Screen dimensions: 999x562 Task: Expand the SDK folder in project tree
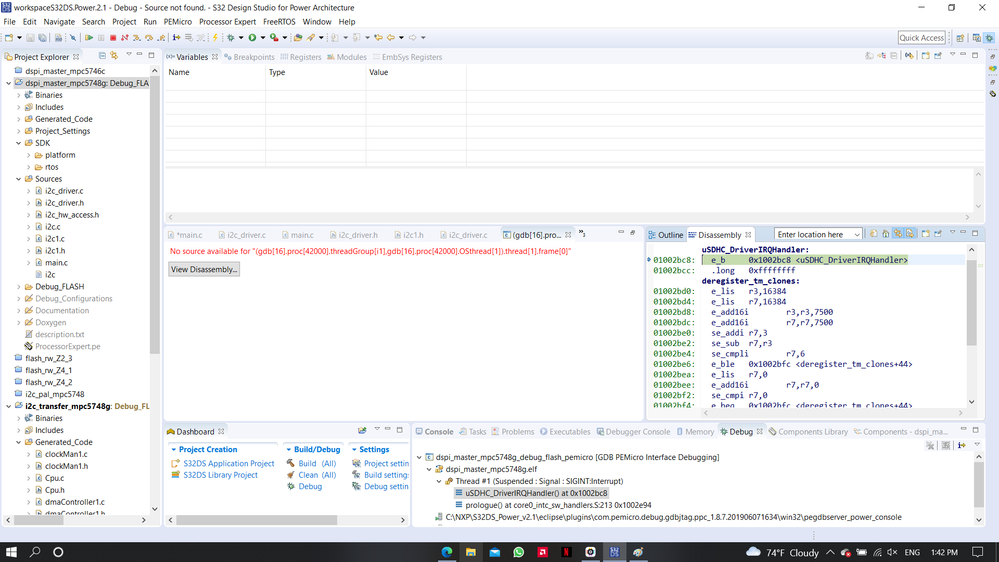click(x=19, y=143)
